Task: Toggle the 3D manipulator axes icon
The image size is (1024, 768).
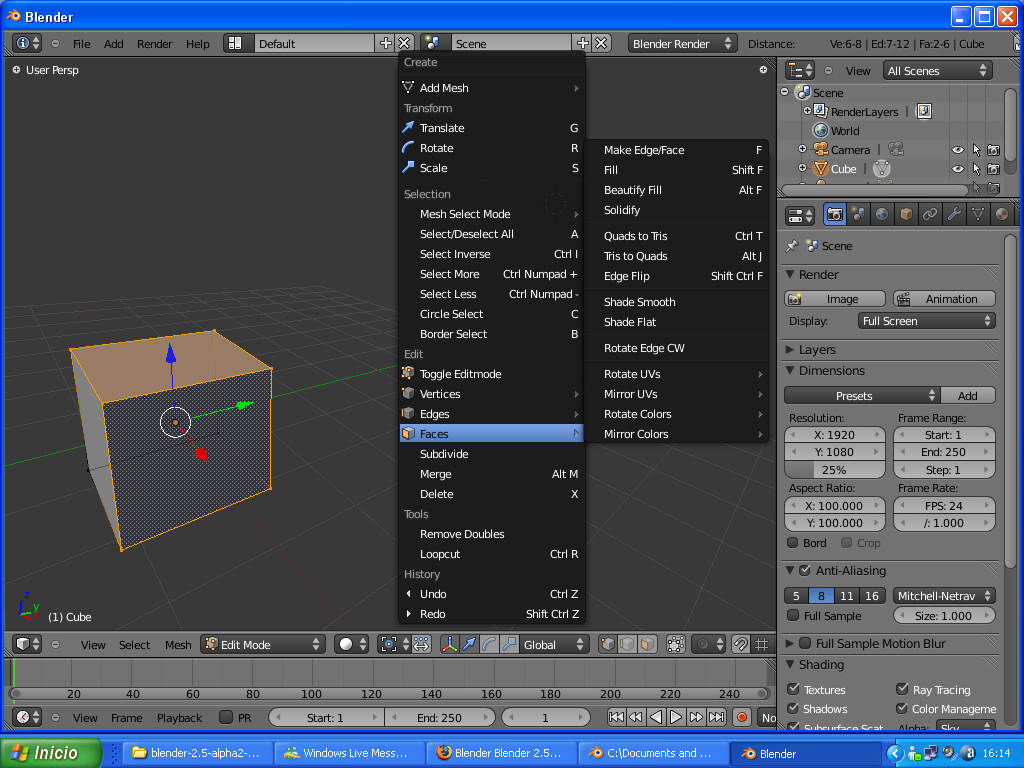Action: pos(449,645)
